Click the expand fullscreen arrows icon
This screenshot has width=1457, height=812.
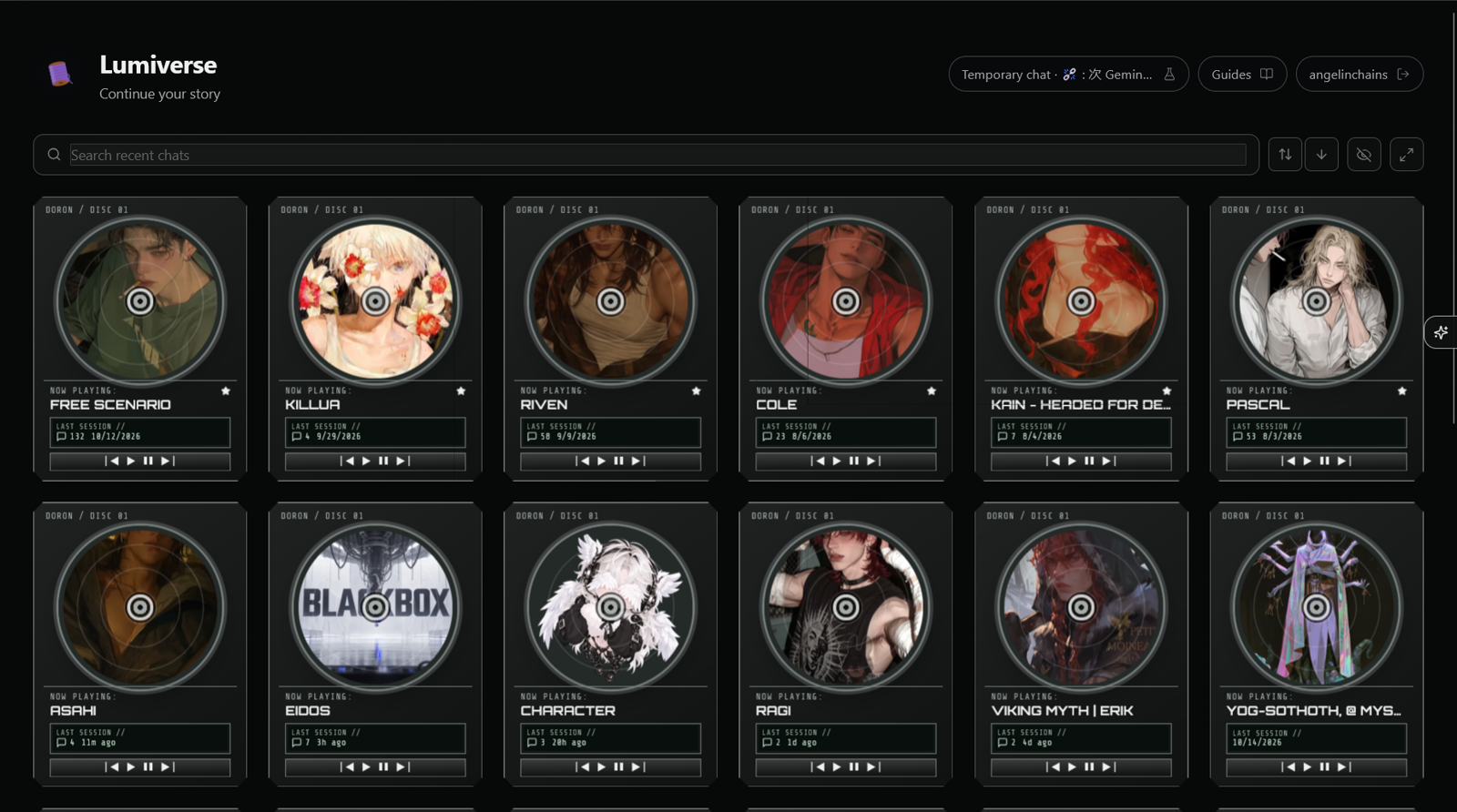pyautogui.click(x=1406, y=155)
